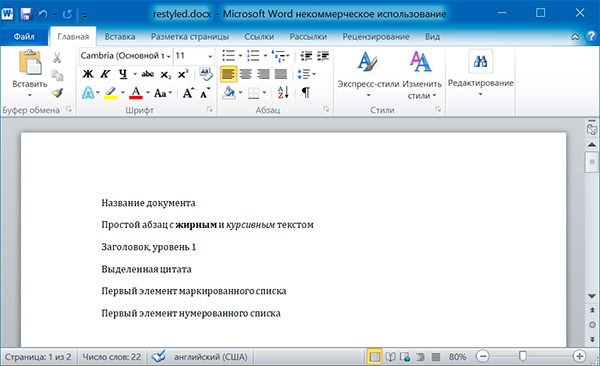Image resolution: width=600 pixels, height=366 pixels.
Task: Apply text effects with the glowing A icon
Action: (88, 93)
